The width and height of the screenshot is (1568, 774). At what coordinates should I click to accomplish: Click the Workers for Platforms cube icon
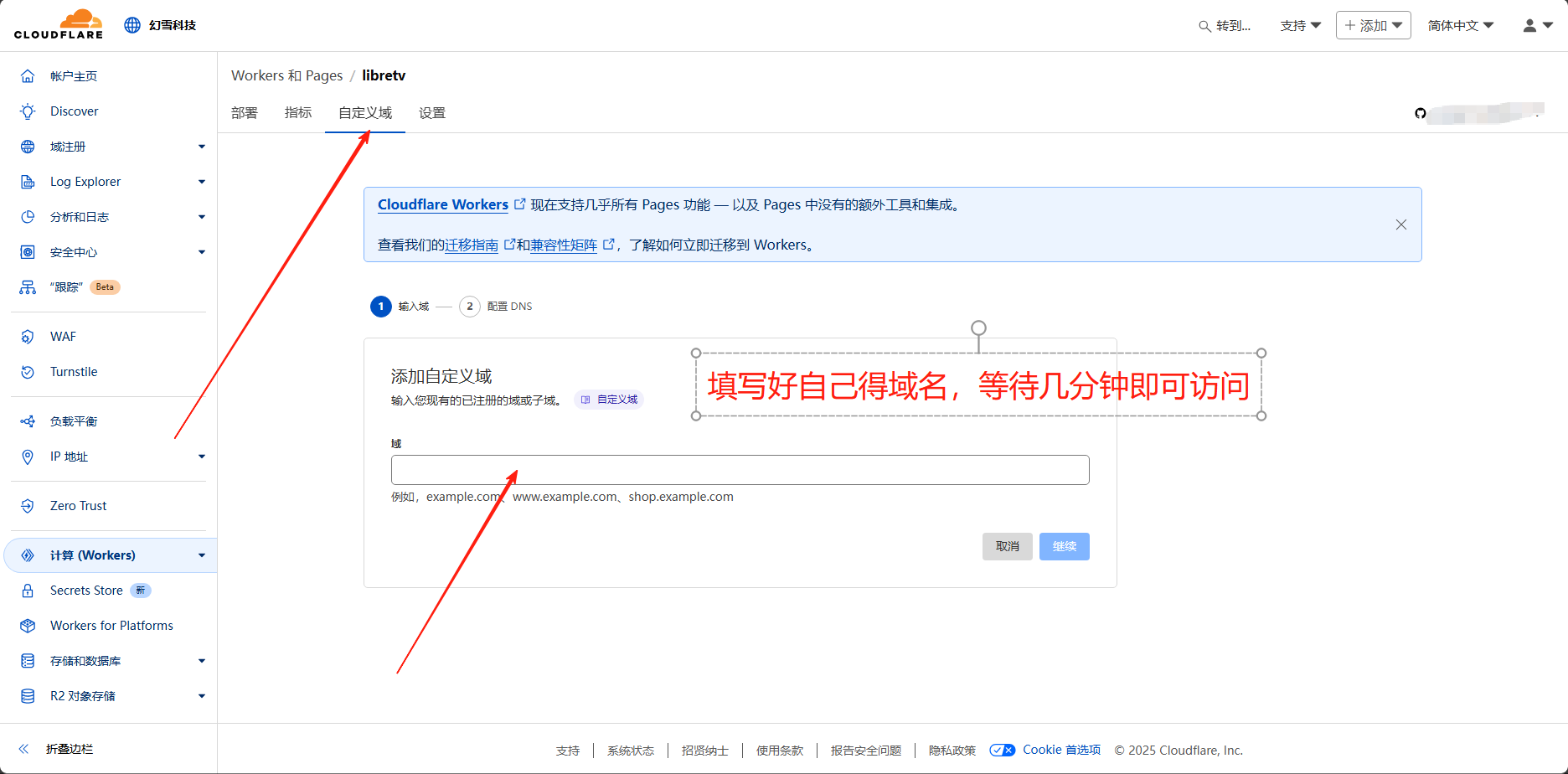point(28,626)
